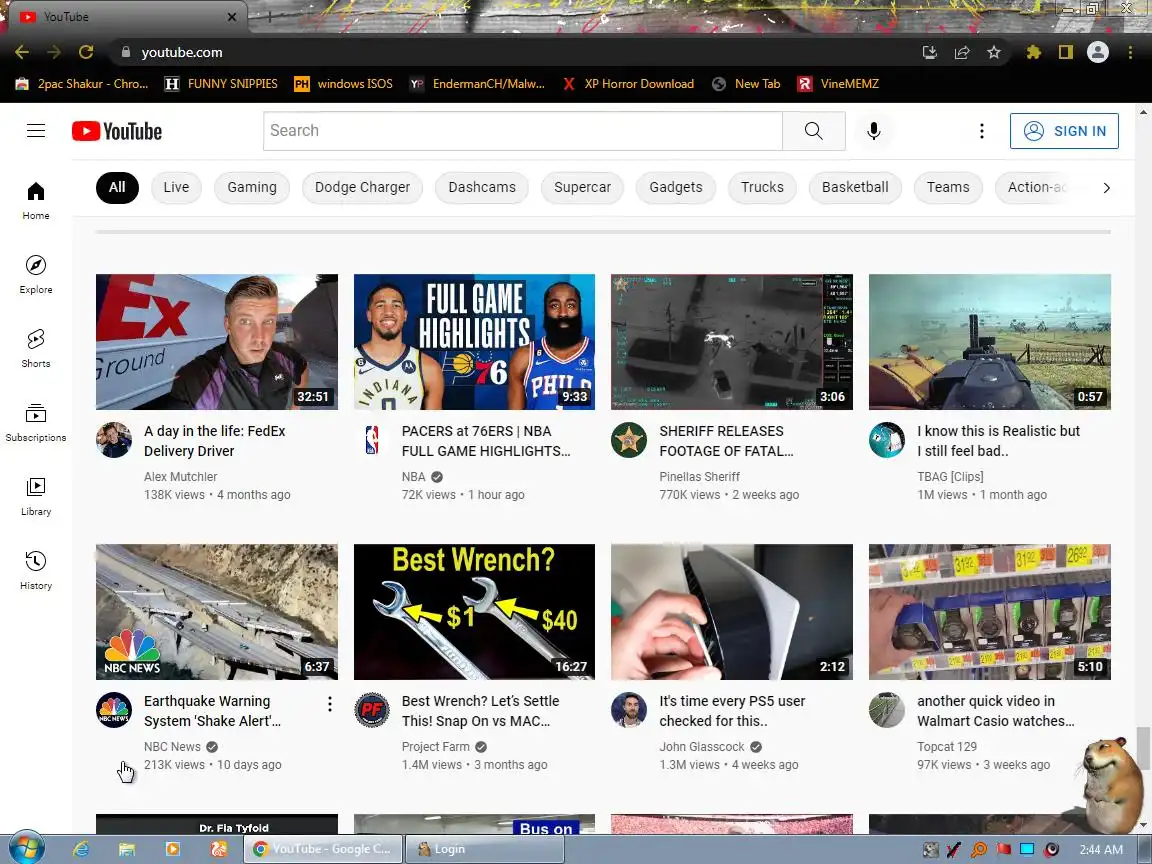Select the Supercar chip
Viewport: 1152px width, 864px height.
(583, 187)
